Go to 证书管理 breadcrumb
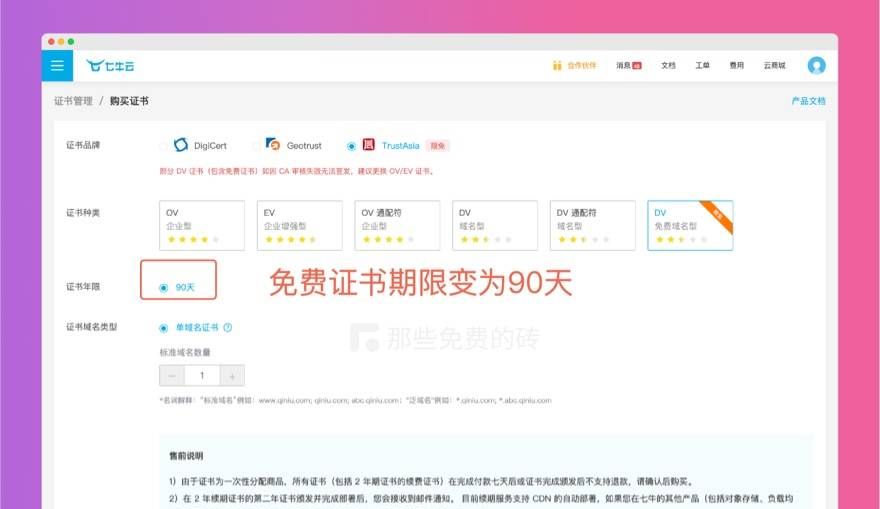 (73, 101)
